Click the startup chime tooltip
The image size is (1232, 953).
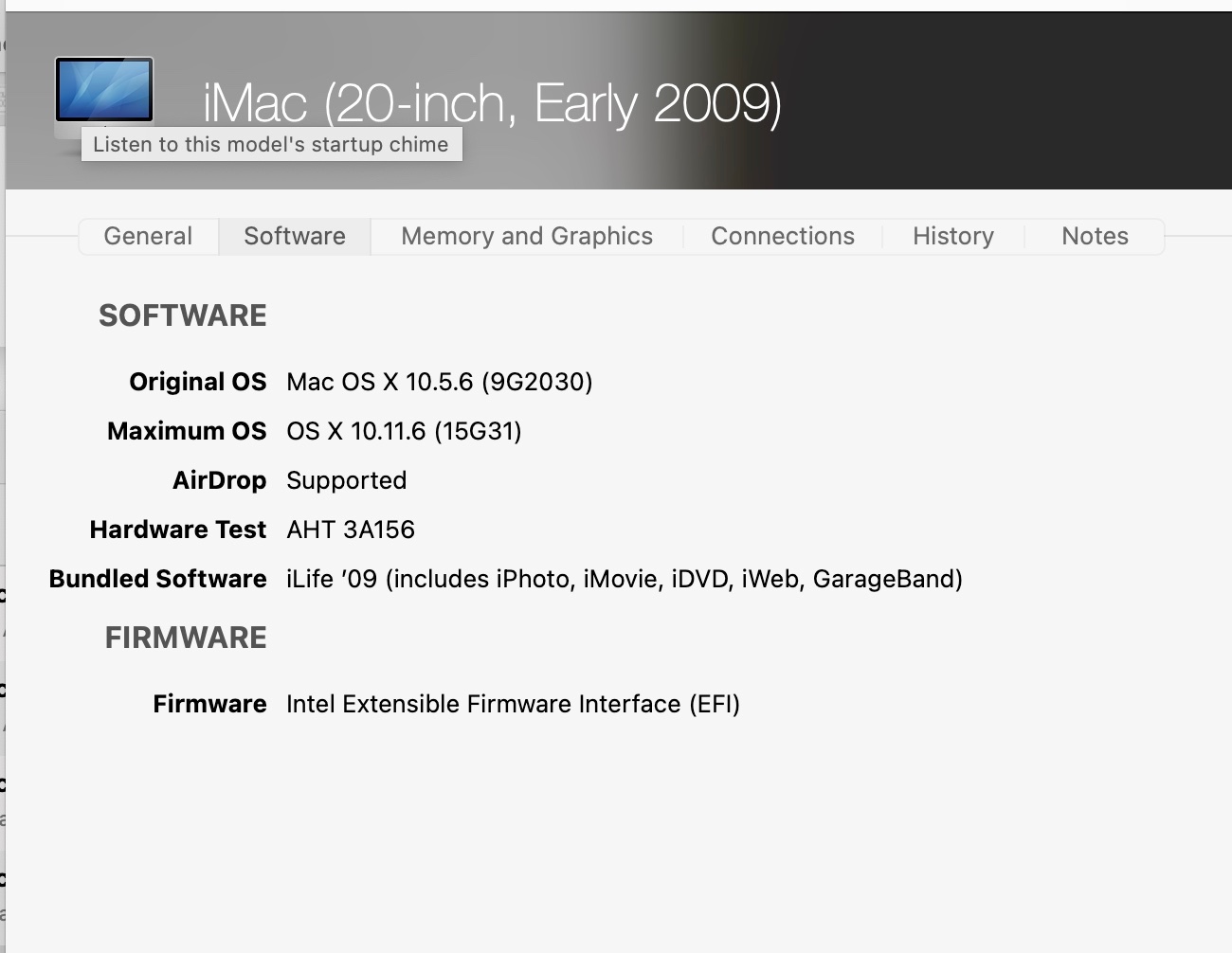pos(271,145)
